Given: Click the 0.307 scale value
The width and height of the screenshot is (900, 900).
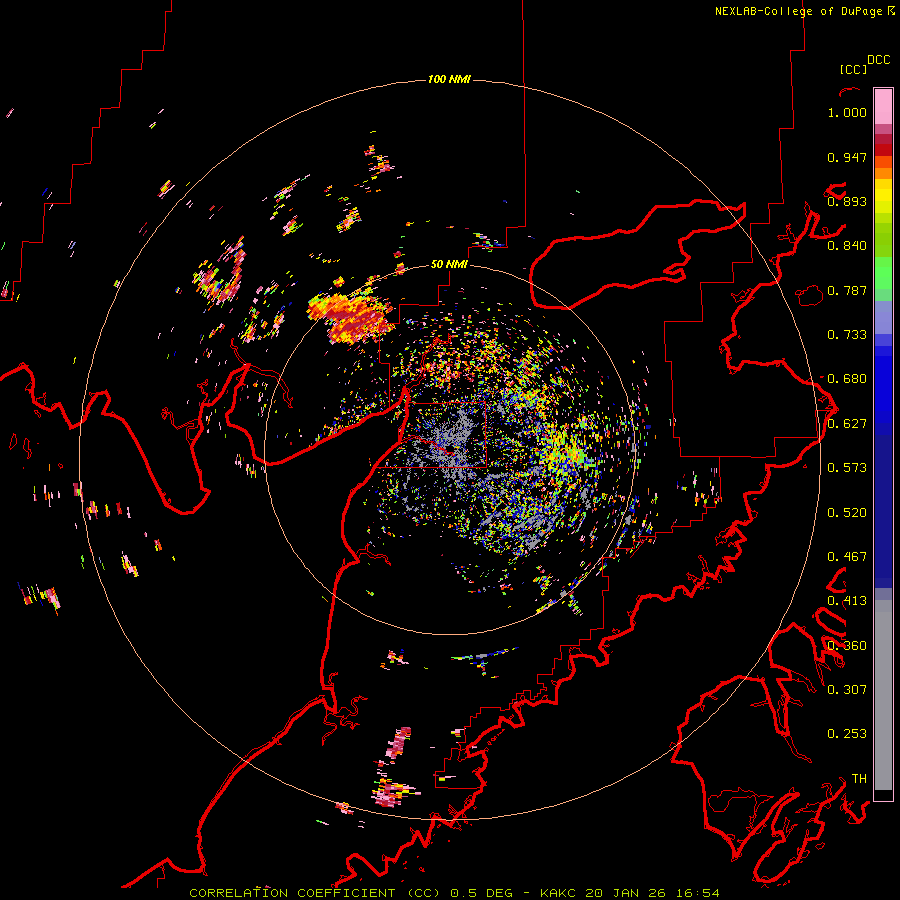Looking at the screenshot, I should (x=847, y=690).
